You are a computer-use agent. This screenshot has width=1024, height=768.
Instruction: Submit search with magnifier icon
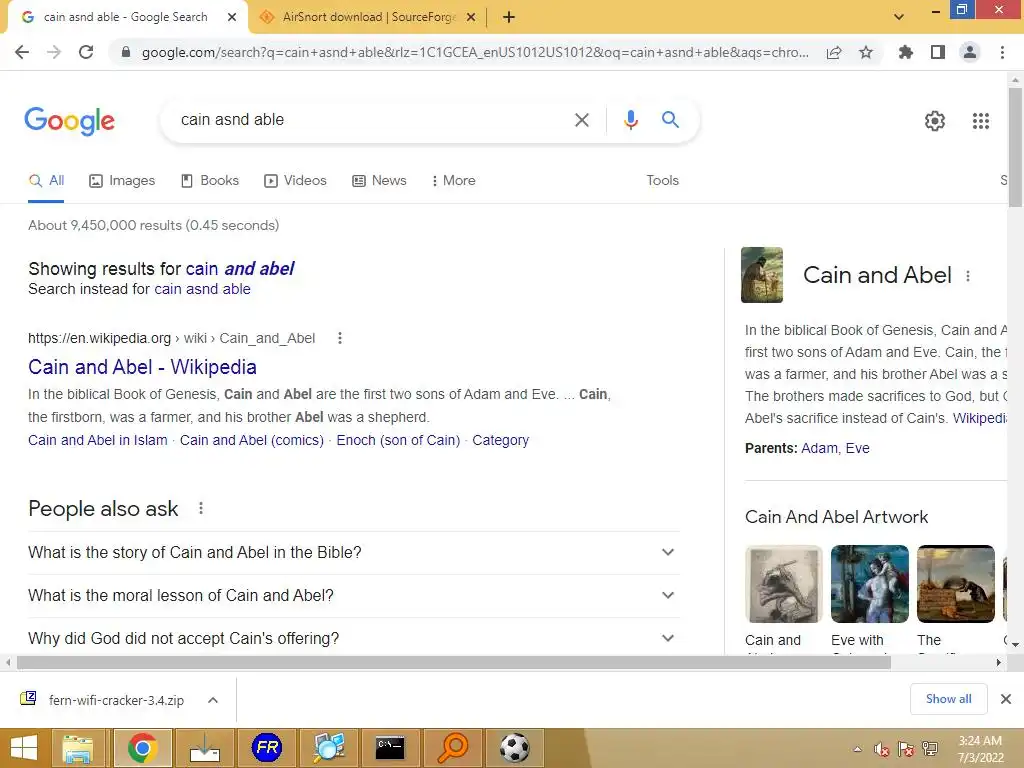[670, 120]
